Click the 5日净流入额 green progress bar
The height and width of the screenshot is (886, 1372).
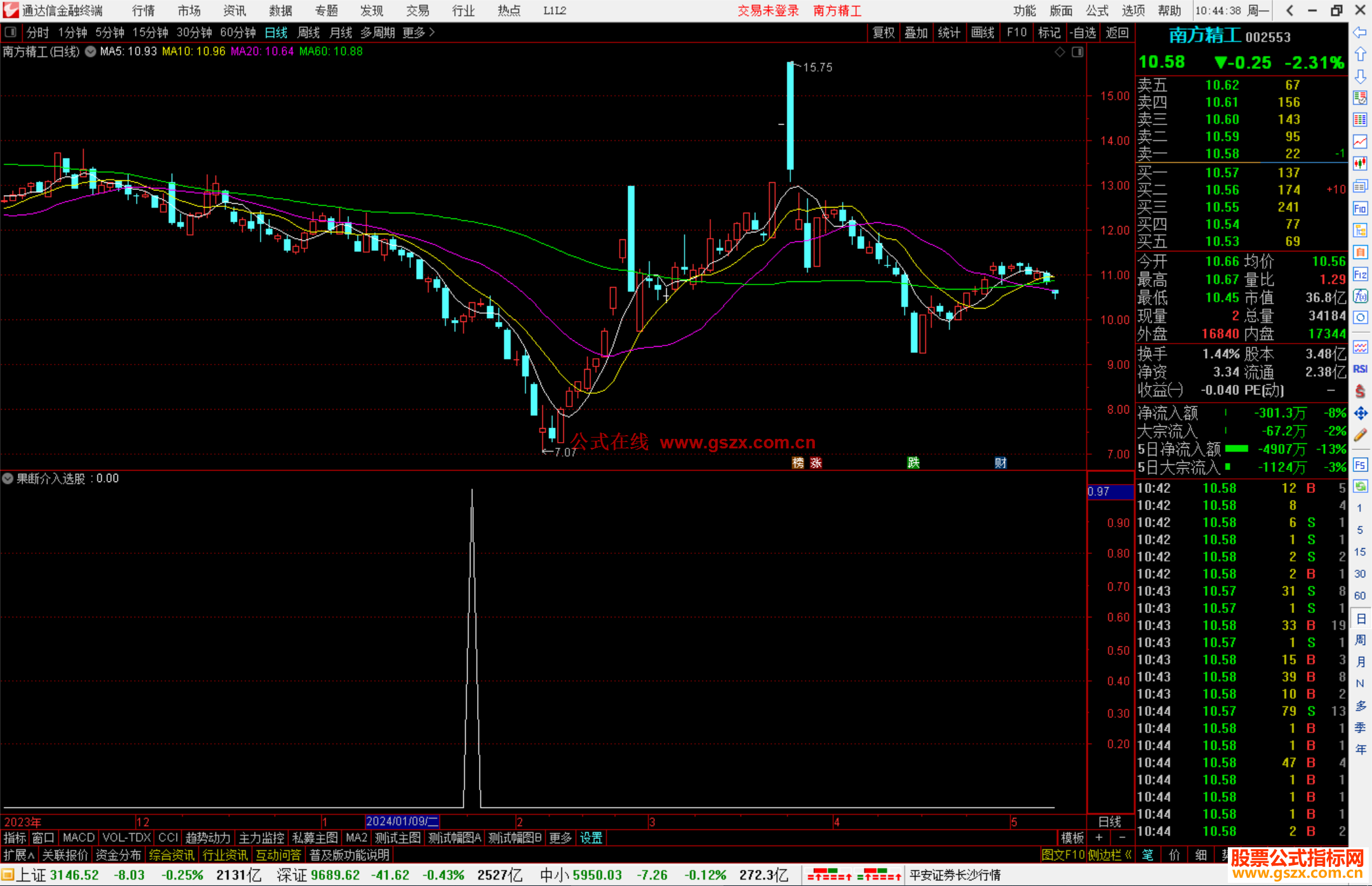tap(1236, 449)
